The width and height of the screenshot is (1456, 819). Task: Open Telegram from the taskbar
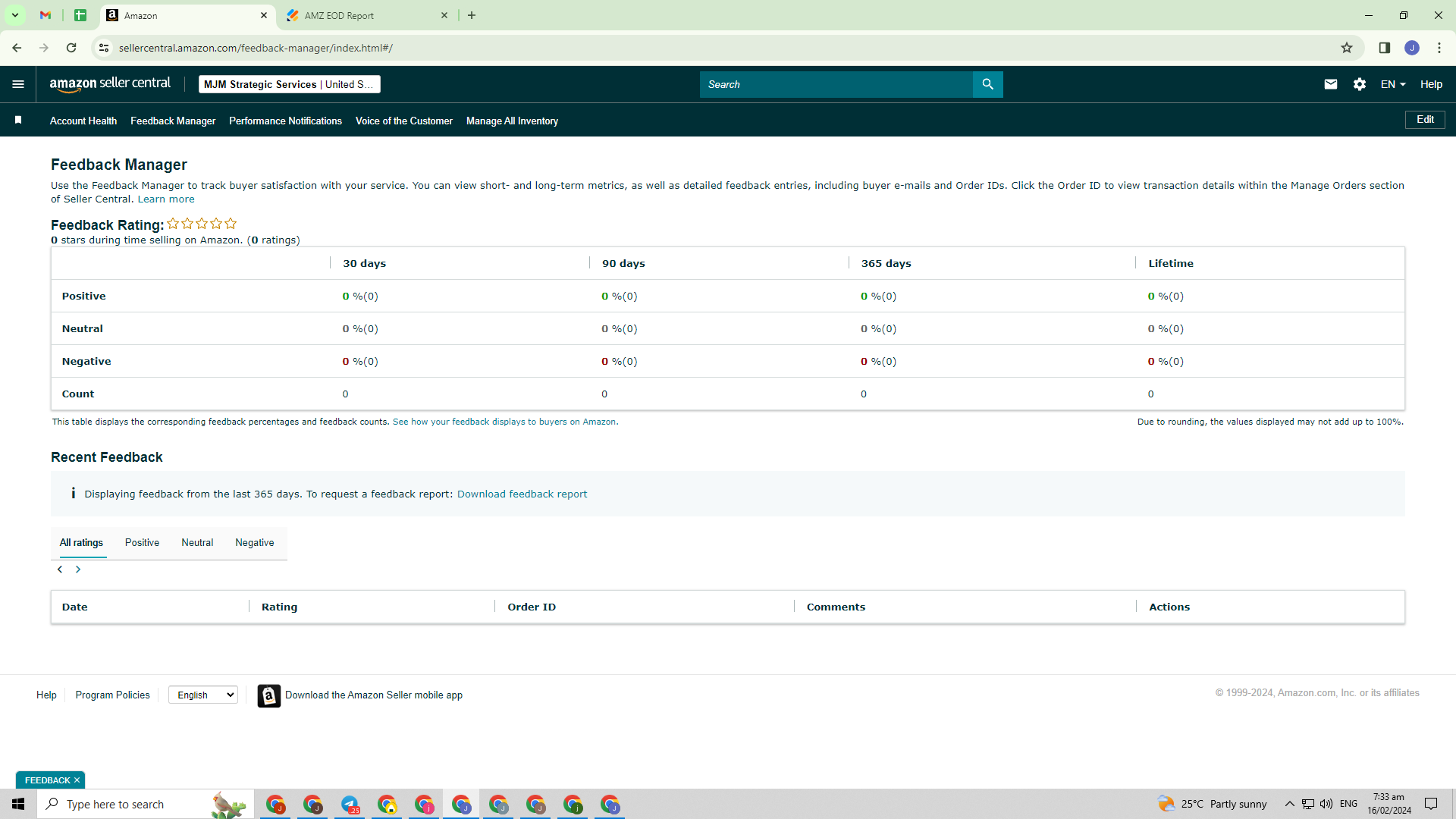click(x=350, y=804)
